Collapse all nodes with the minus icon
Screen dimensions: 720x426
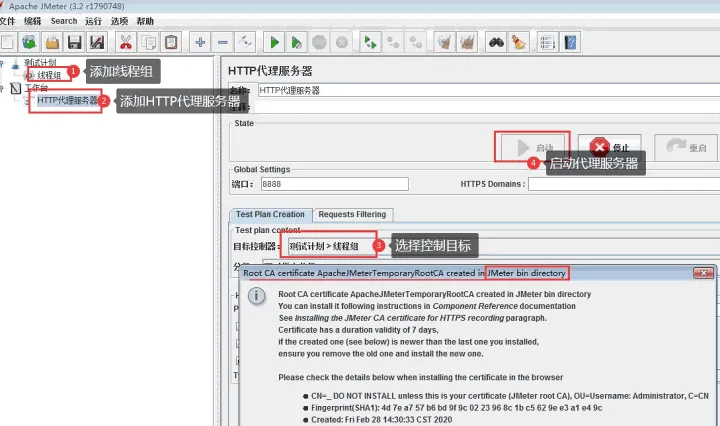(223, 42)
